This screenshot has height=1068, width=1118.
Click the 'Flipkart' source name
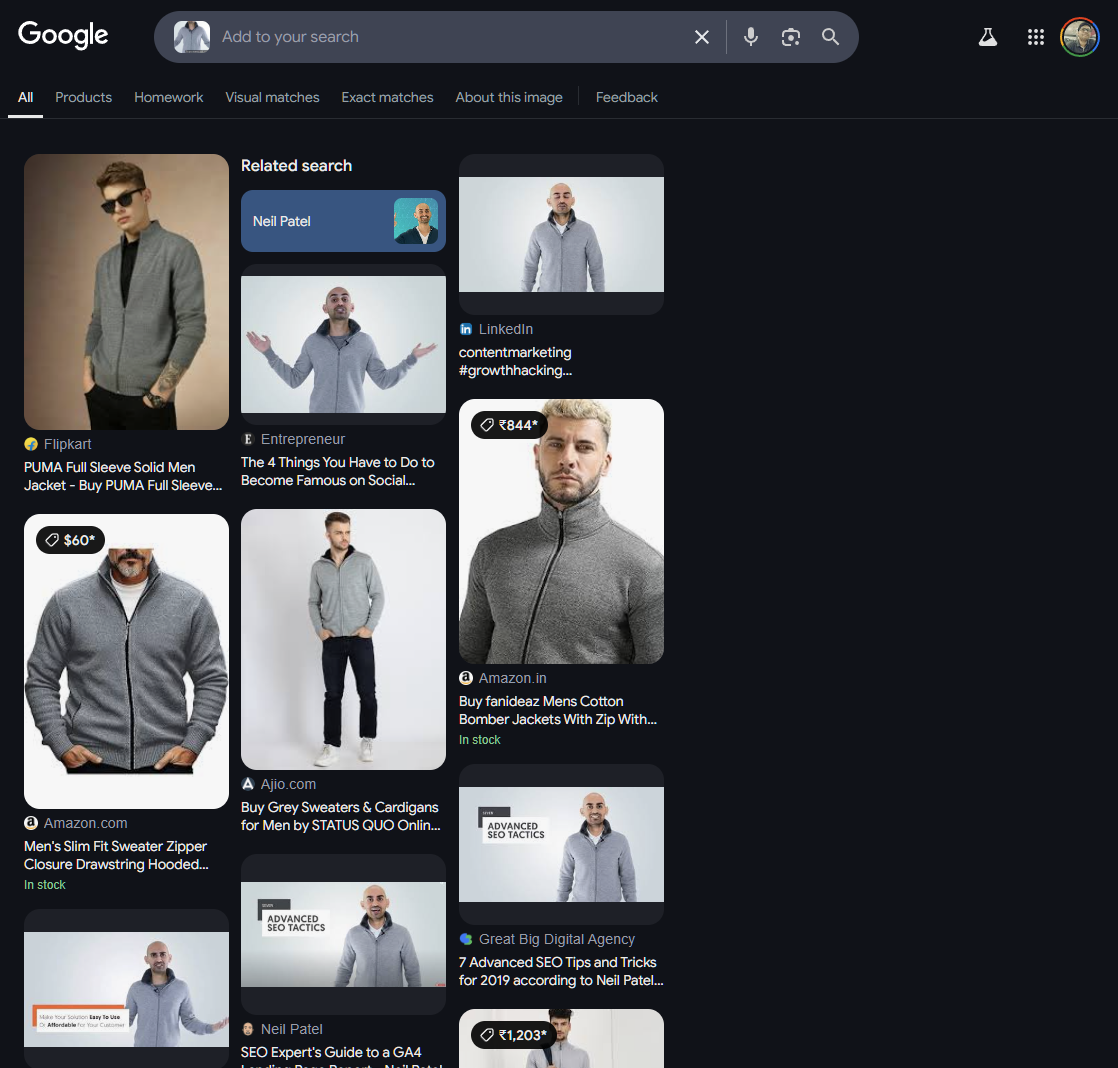67,444
